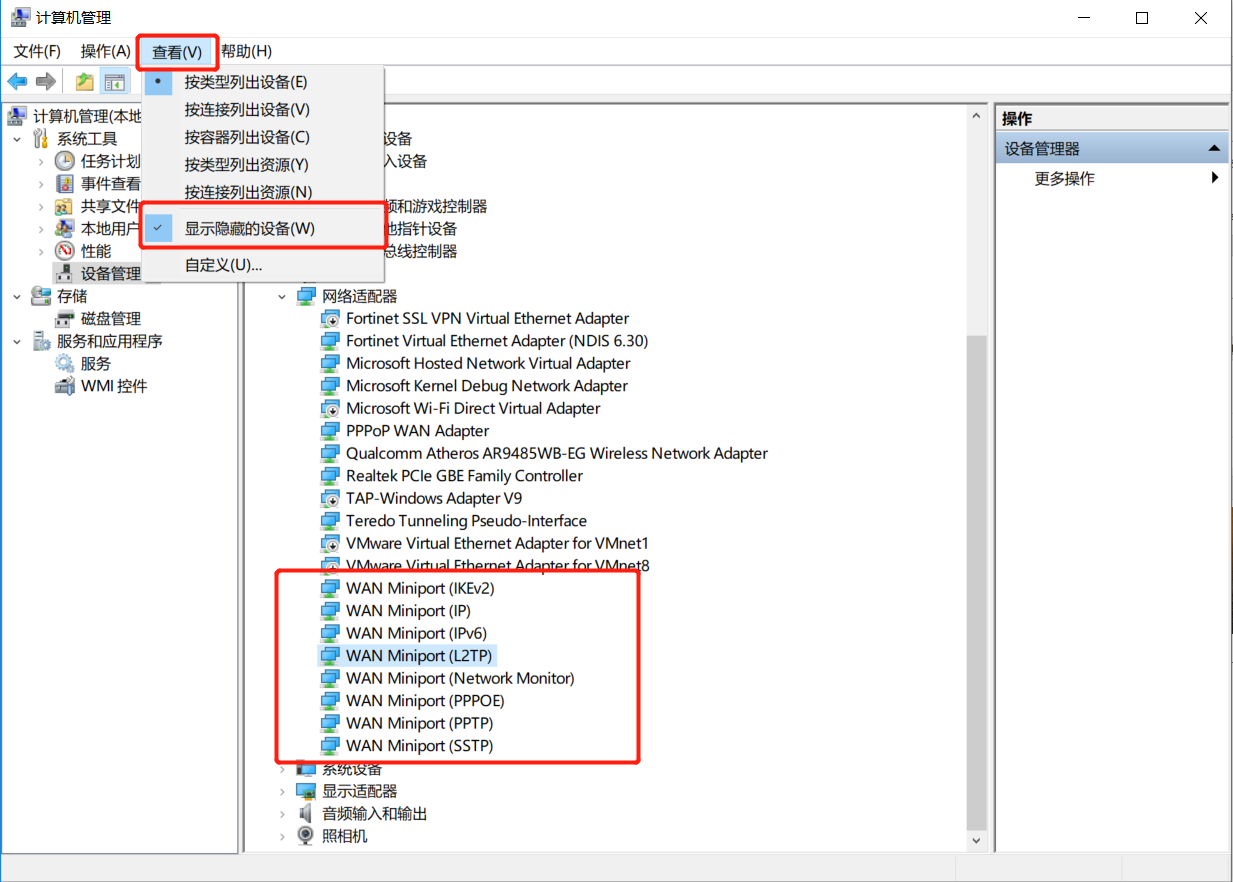1233x882 pixels.
Task: Expand the 照相机 node
Action: pyautogui.click(x=282, y=836)
